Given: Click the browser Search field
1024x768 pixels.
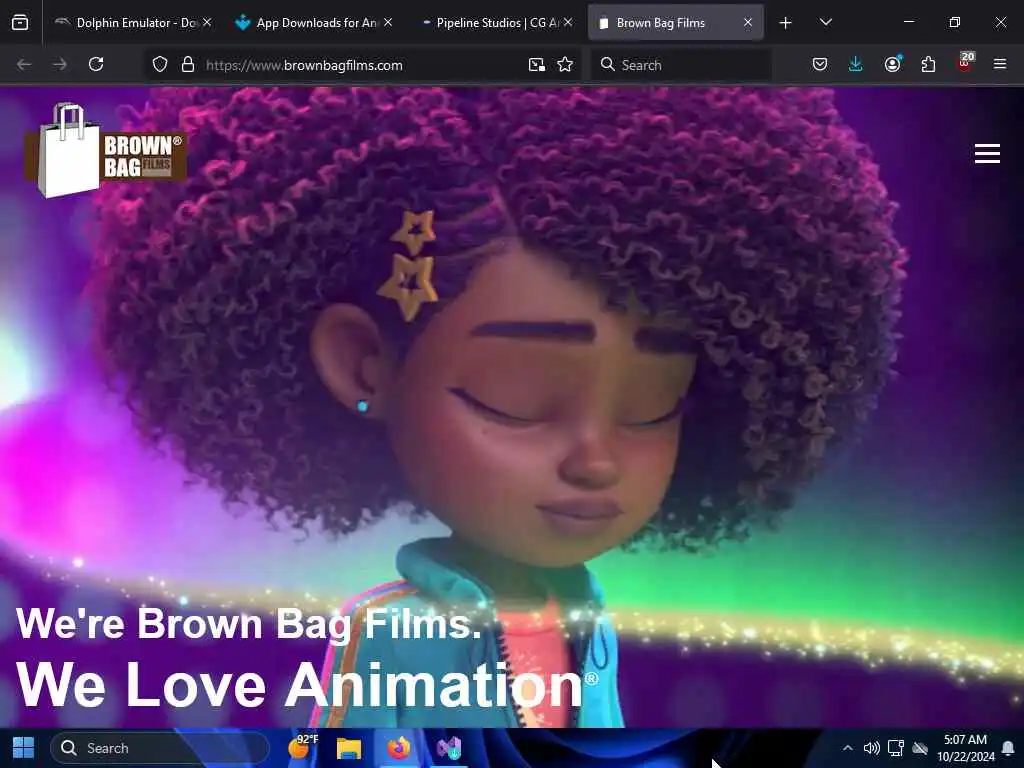Looking at the screenshot, I should tap(681, 65).
